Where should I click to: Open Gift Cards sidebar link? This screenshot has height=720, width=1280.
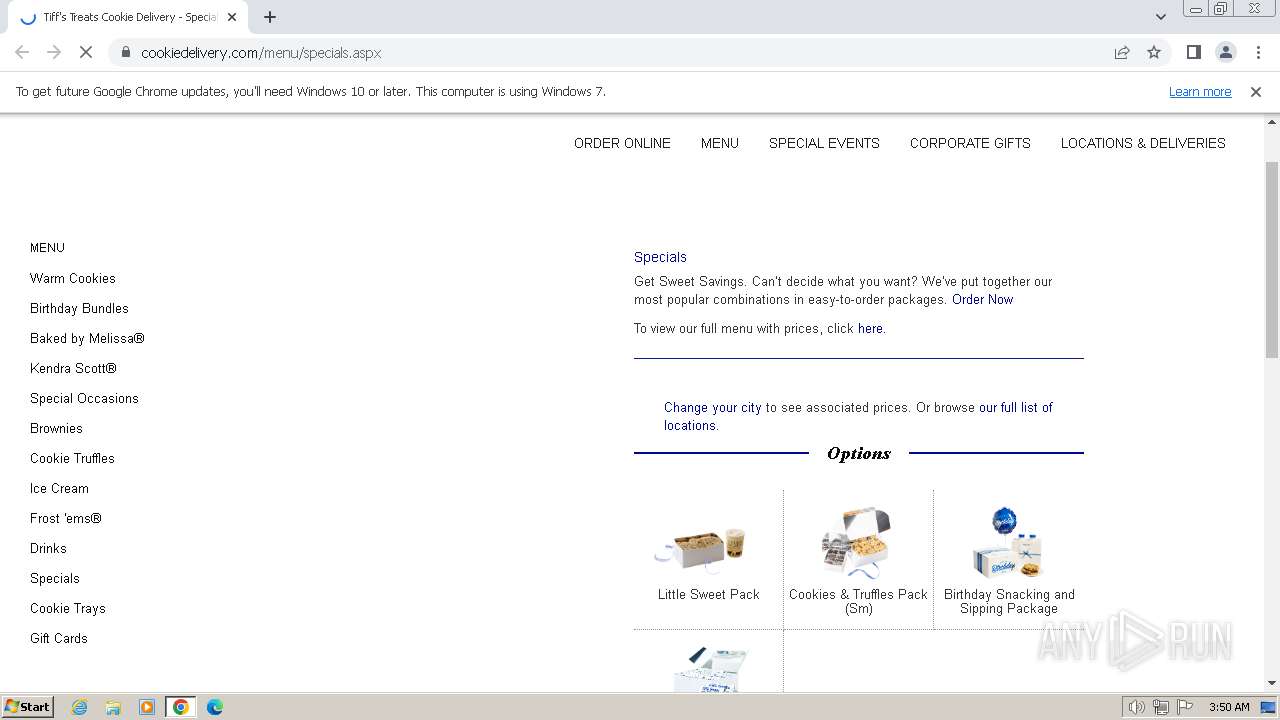coord(59,638)
